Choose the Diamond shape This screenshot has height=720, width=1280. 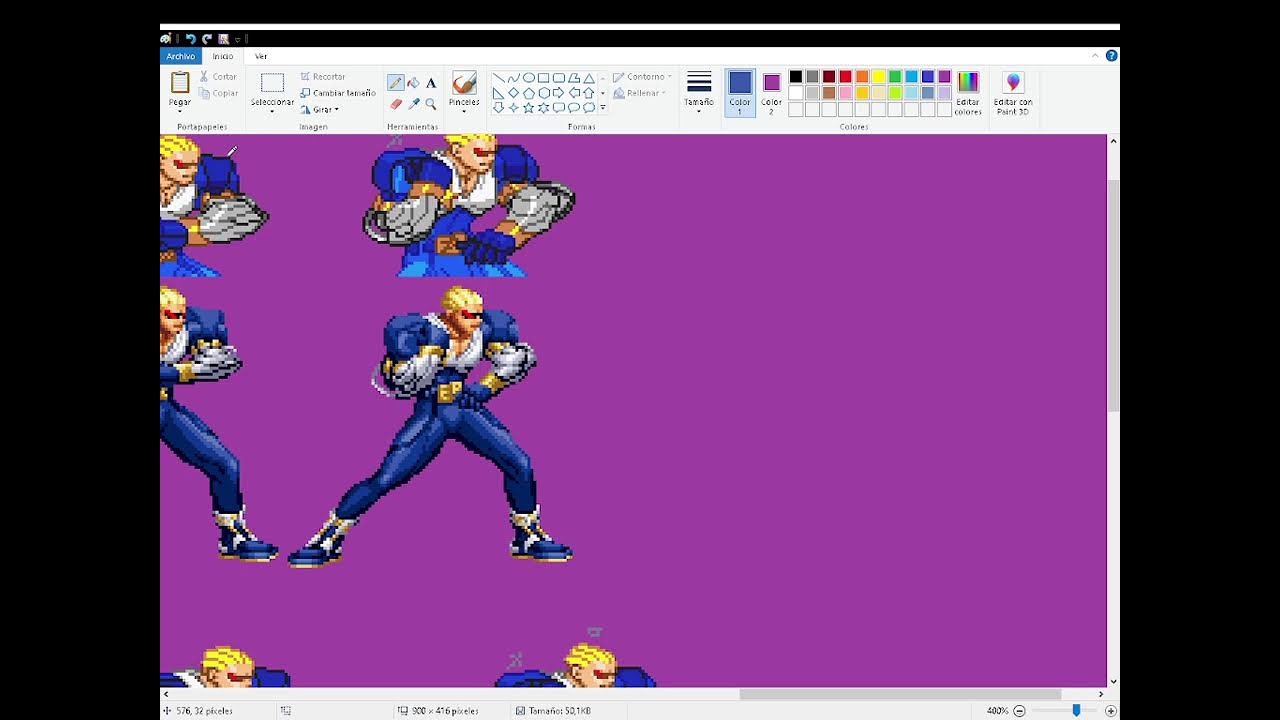[x=513, y=93]
